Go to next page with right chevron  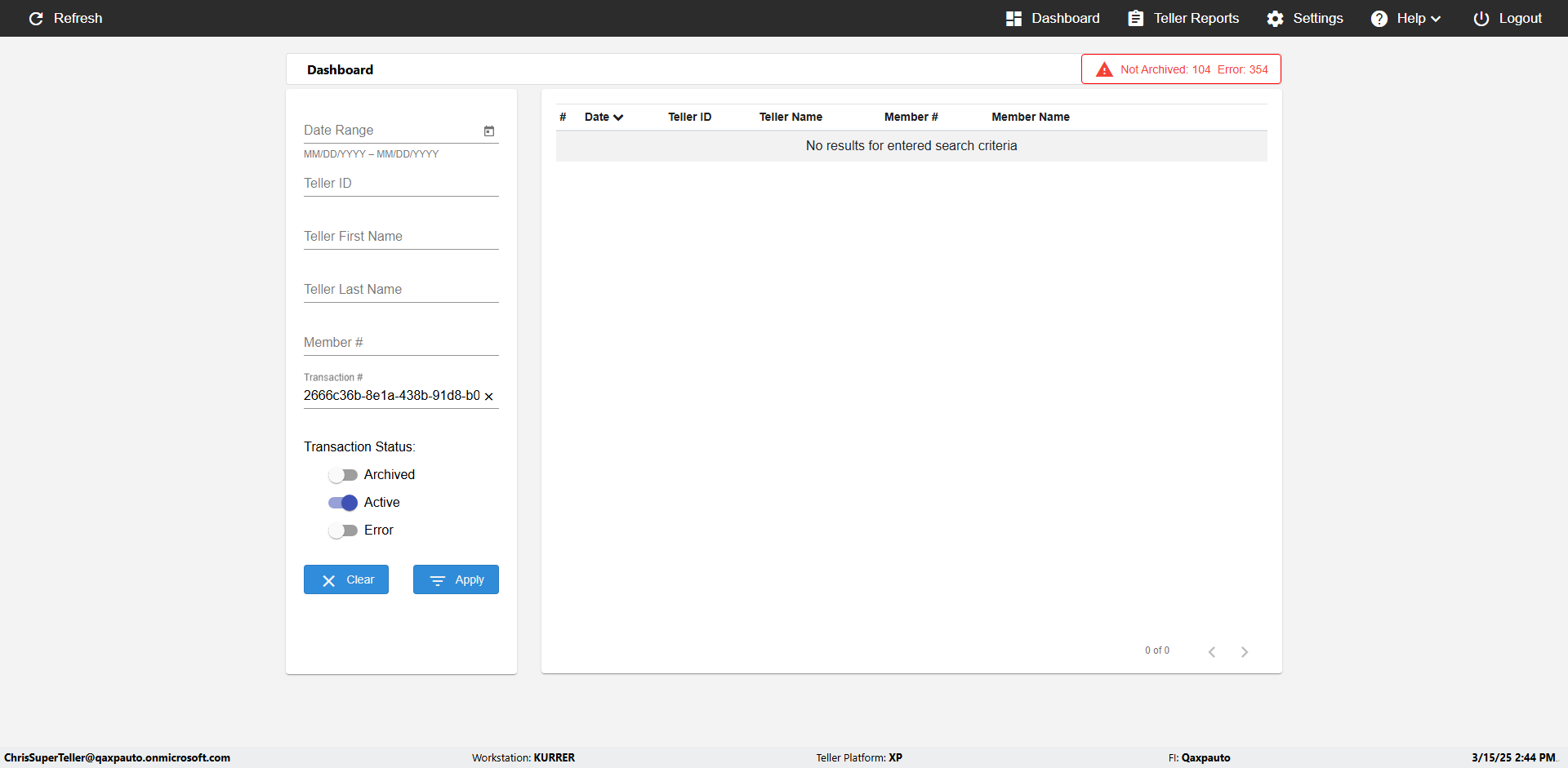[1245, 651]
